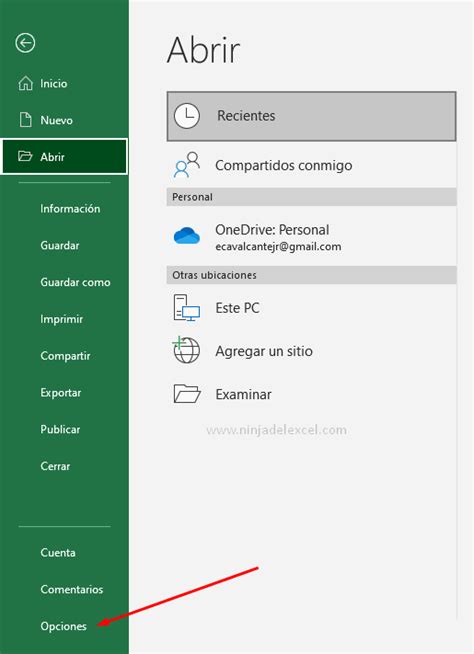Open Opciones at the sidebar bottom
Image resolution: width=474 pixels, height=654 pixels.
[63, 626]
